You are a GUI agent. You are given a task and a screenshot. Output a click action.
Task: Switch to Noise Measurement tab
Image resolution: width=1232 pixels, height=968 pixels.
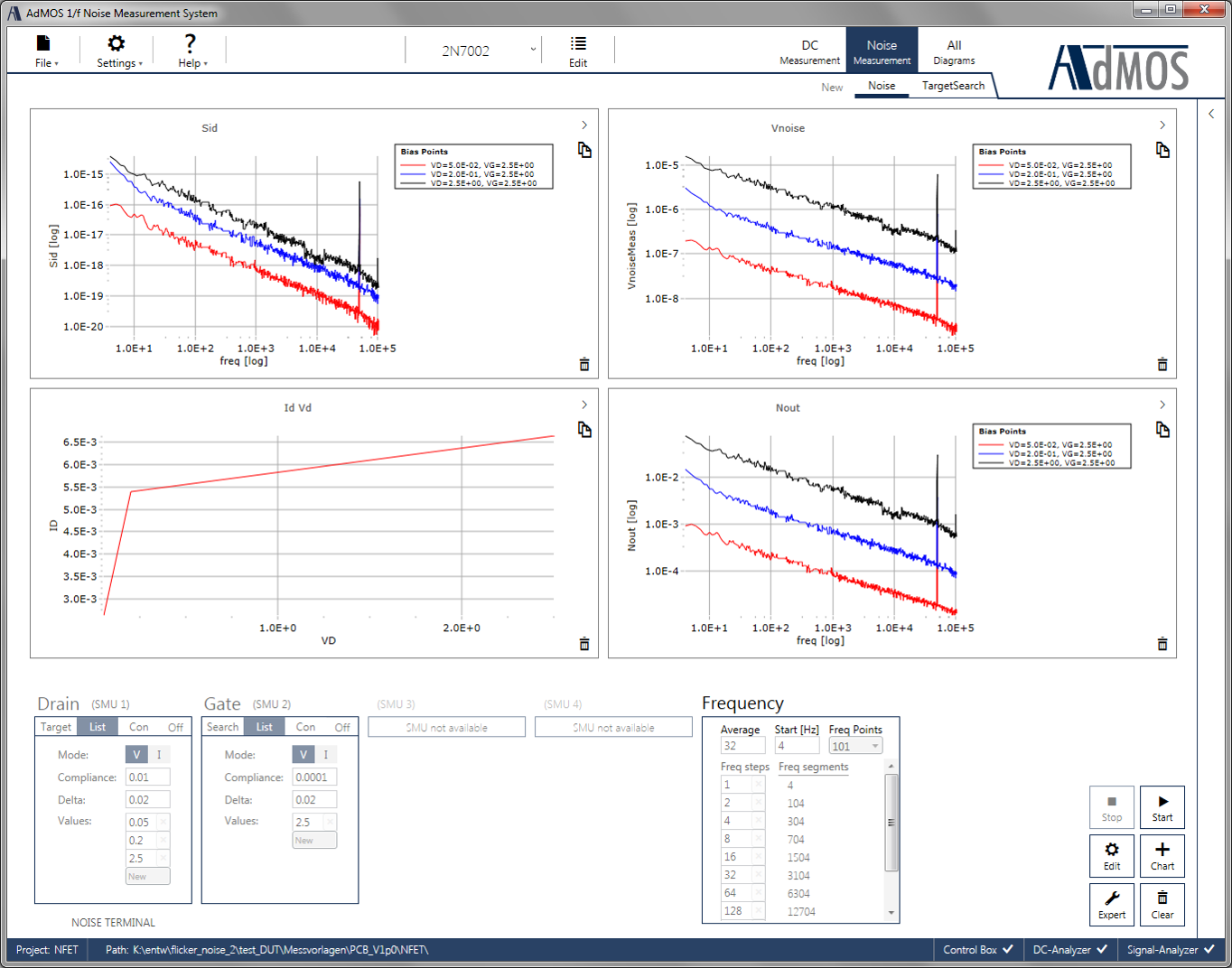tap(882, 51)
